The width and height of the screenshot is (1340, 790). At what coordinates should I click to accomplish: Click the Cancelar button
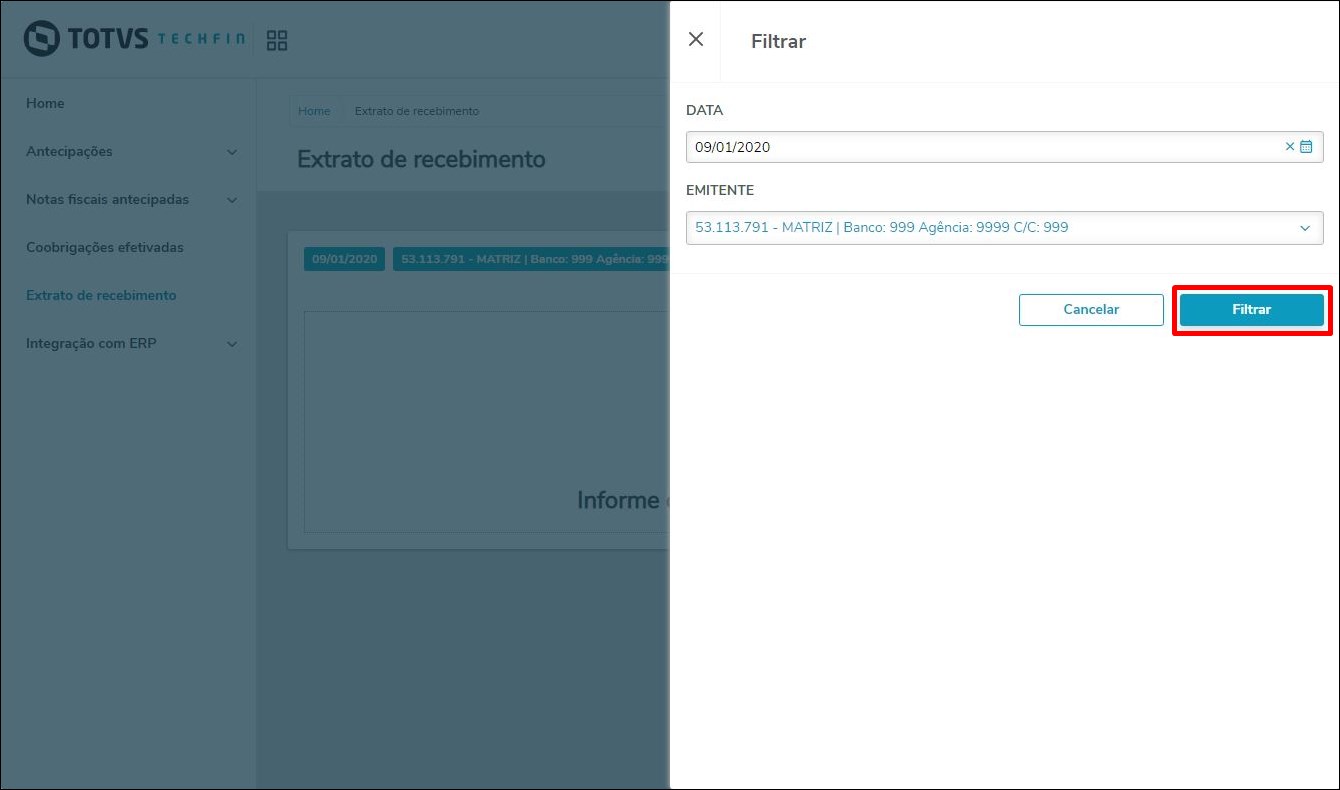coord(1091,310)
